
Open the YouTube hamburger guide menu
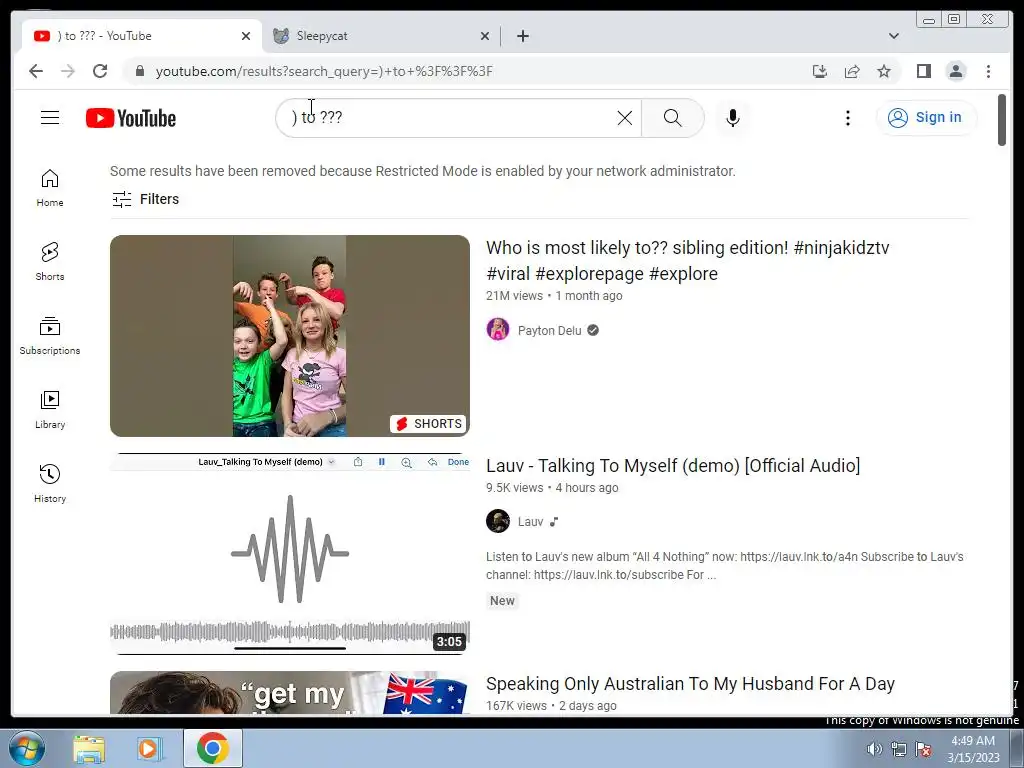point(50,118)
